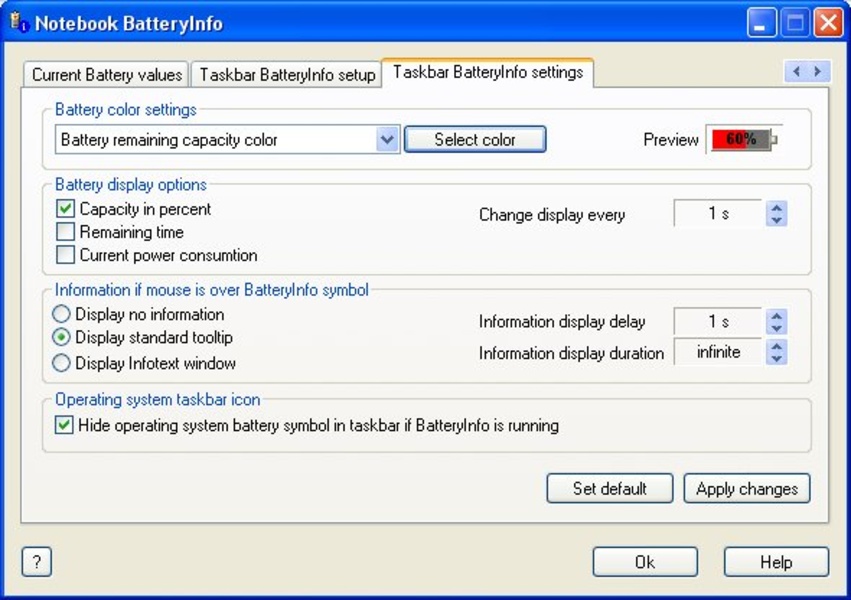Decrease Information display delay value

(x=777, y=328)
